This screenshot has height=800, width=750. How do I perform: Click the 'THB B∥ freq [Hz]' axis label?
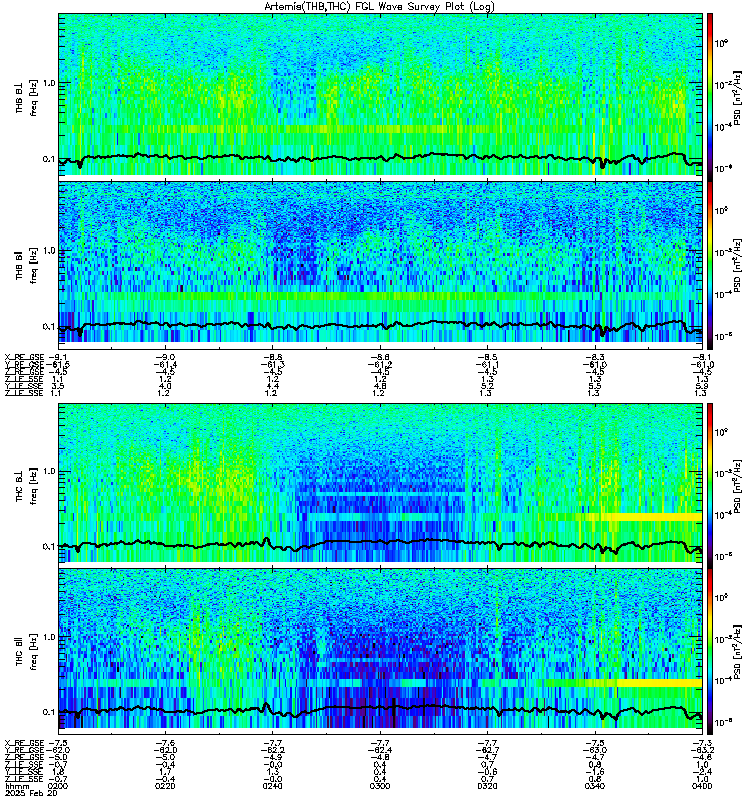[27, 265]
